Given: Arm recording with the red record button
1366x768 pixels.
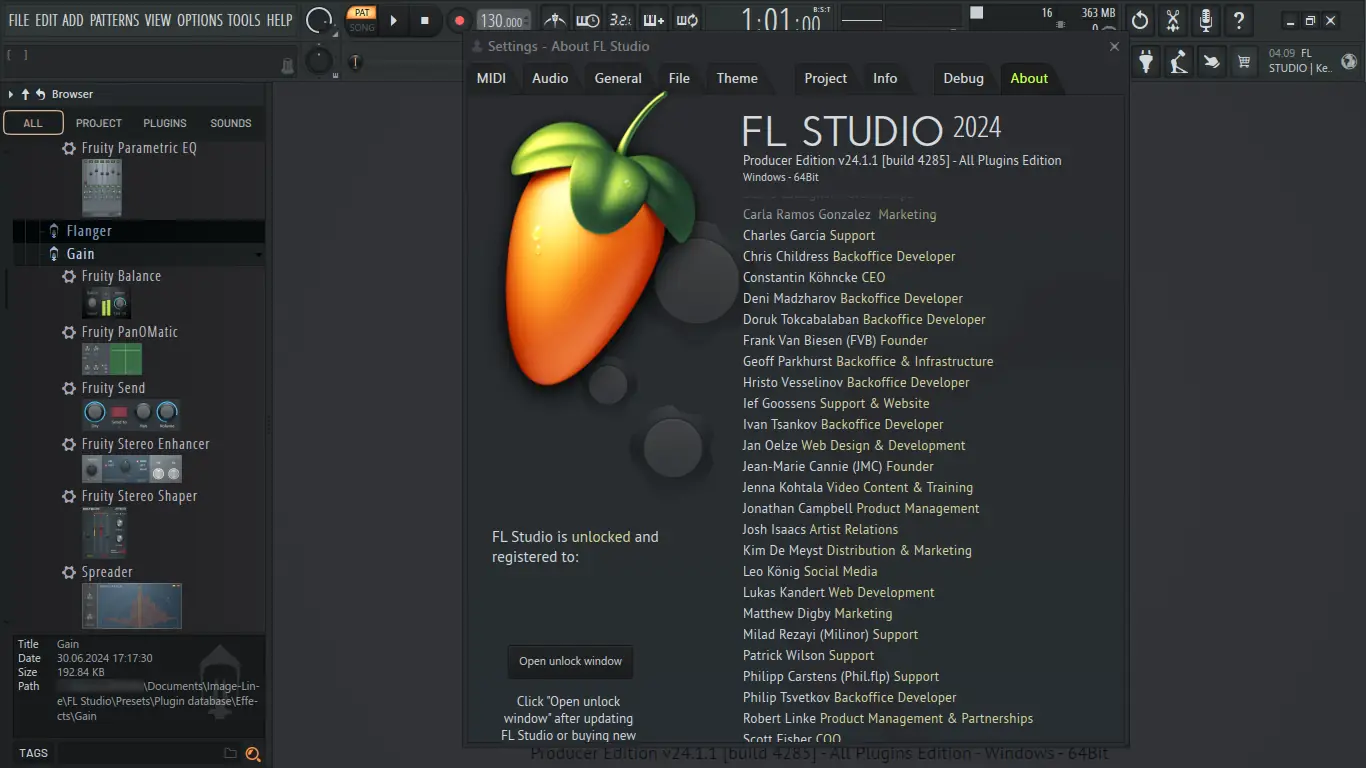Looking at the screenshot, I should coord(459,20).
